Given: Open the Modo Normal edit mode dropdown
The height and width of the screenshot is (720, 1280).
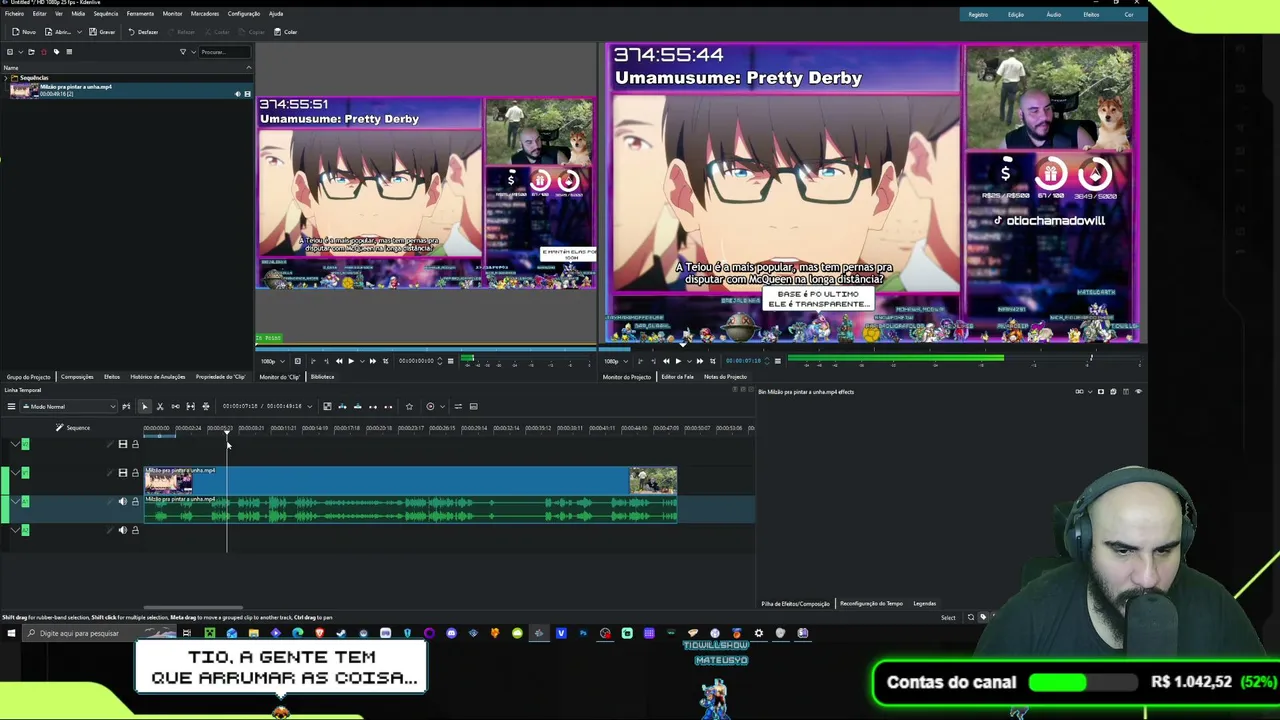Looking at the screenshot, I should coord(69,407).
